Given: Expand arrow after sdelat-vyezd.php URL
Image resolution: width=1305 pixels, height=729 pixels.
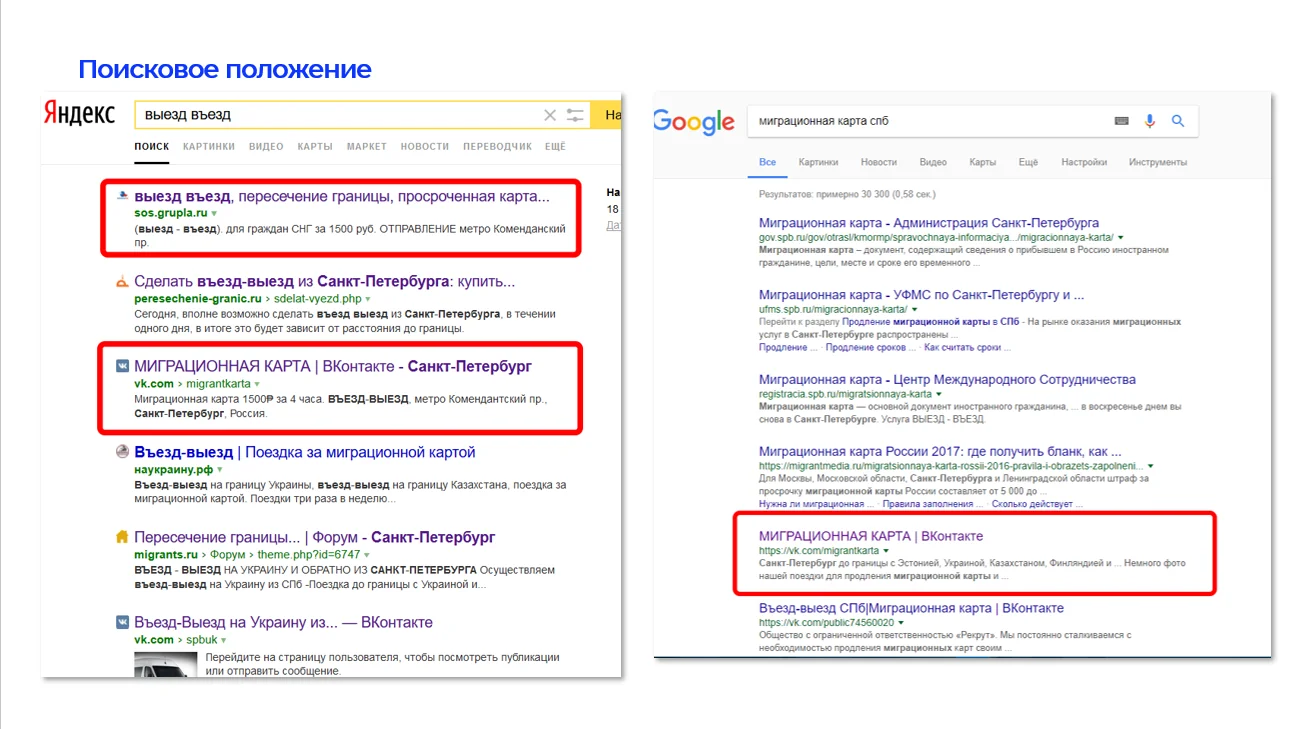Looking at the screenshot, I should 368,299.
